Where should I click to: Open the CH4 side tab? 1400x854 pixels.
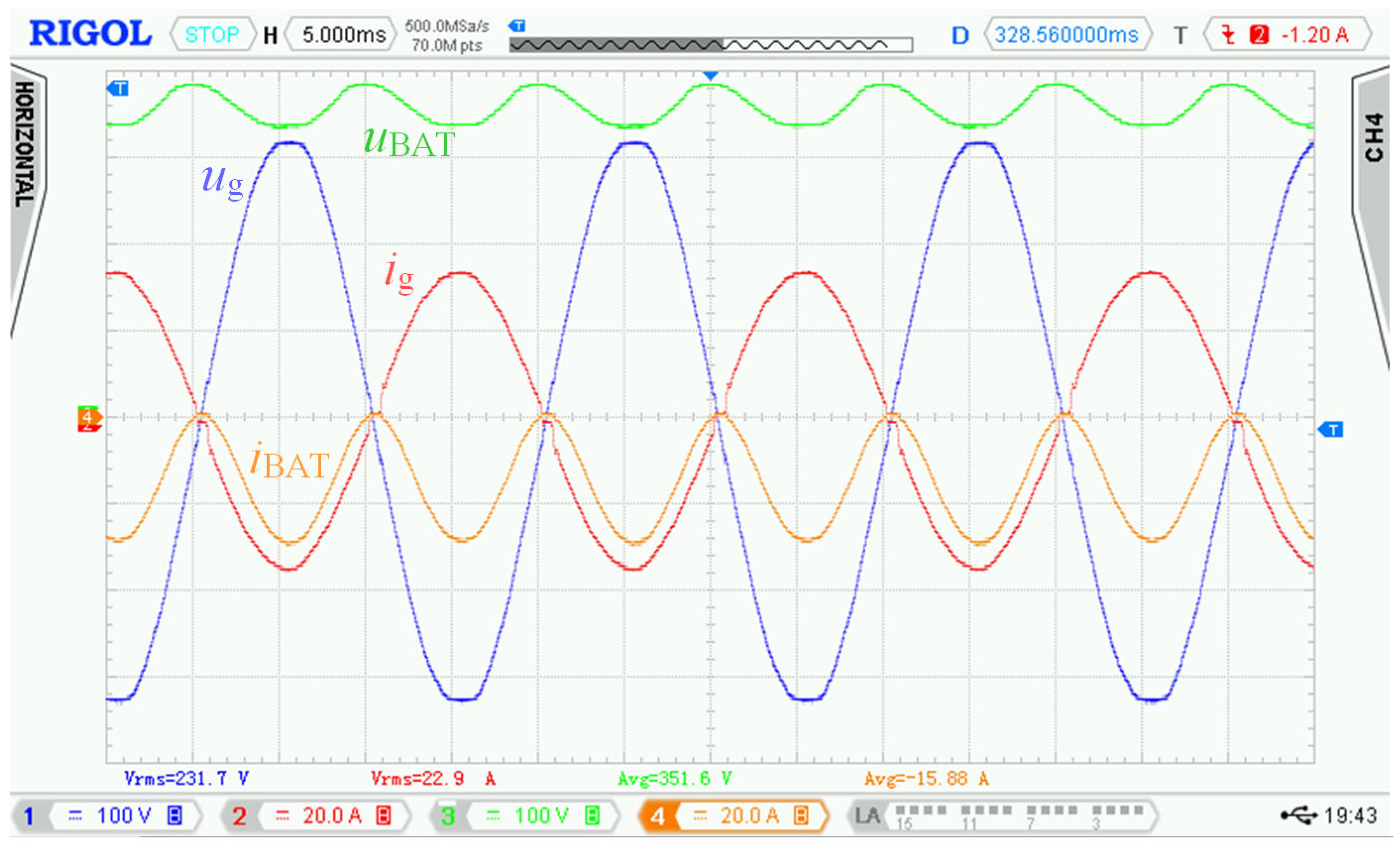[1374, 137]
